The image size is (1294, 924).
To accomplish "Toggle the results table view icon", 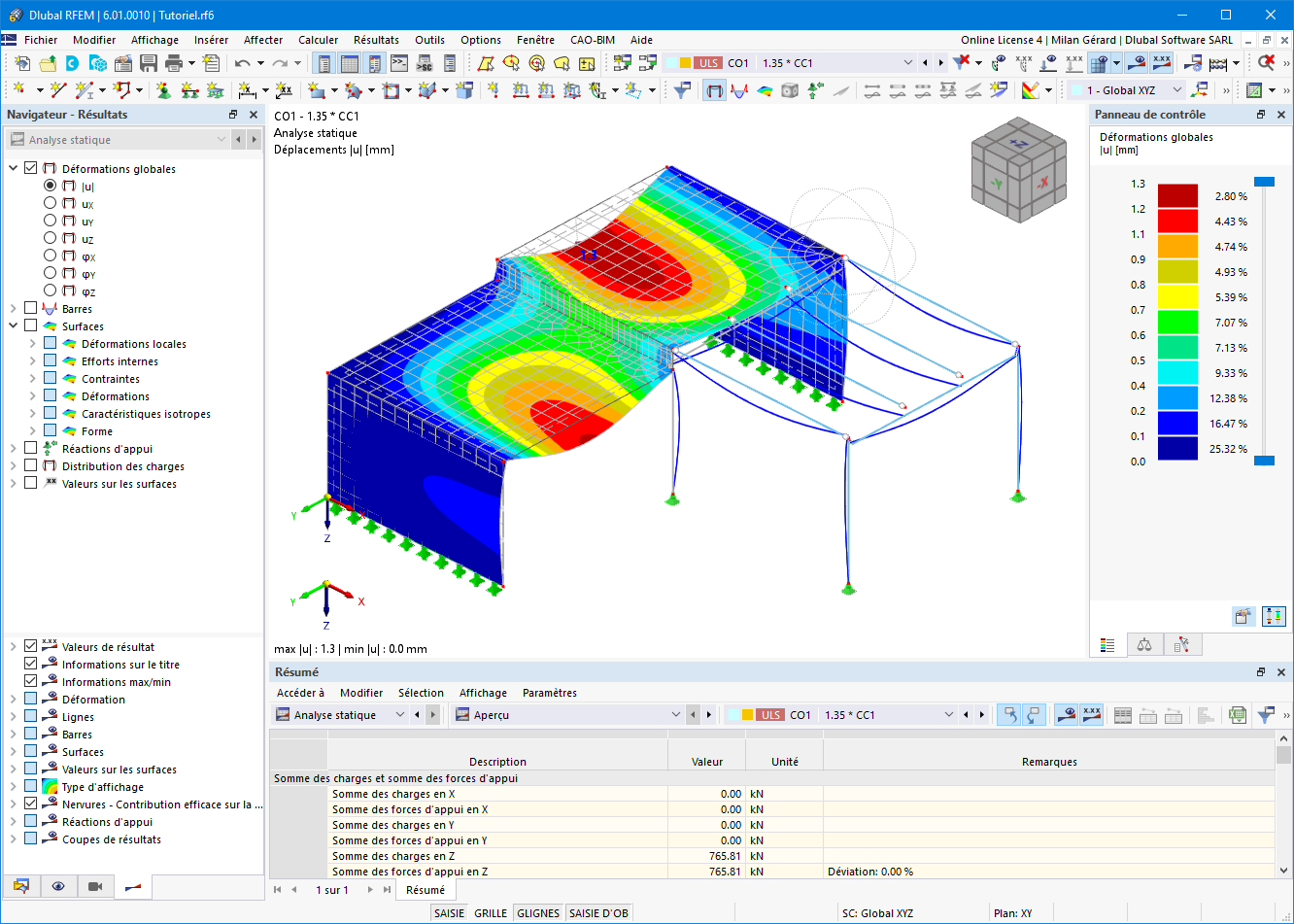I will tap(350, 63).
